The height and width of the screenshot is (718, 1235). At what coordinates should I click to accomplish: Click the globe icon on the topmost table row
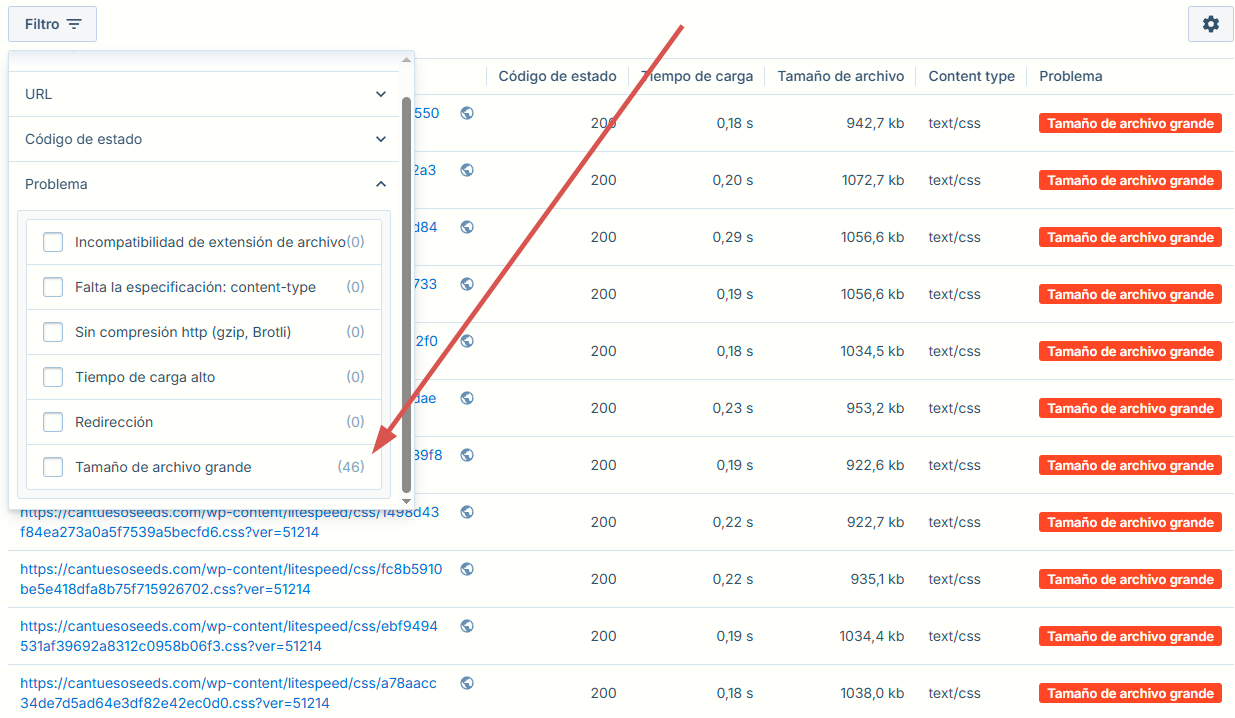pyautogui.click(x=466, y=113)
